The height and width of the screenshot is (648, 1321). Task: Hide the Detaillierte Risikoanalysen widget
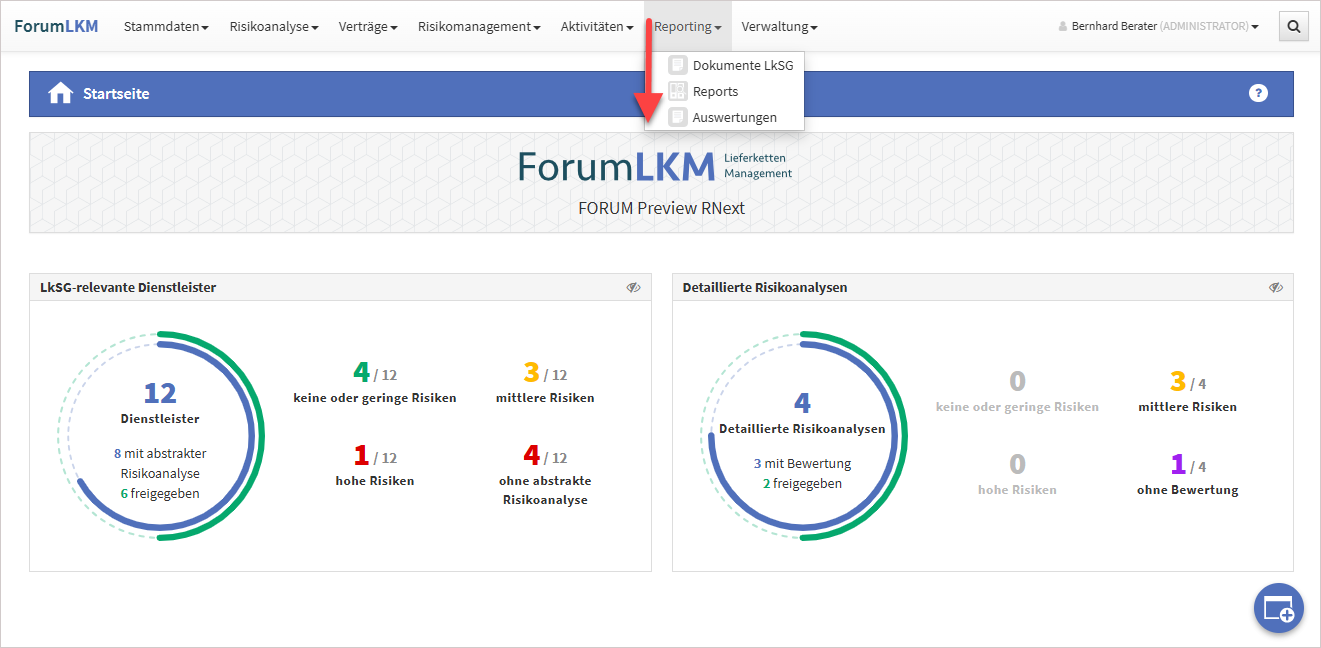1276,287
